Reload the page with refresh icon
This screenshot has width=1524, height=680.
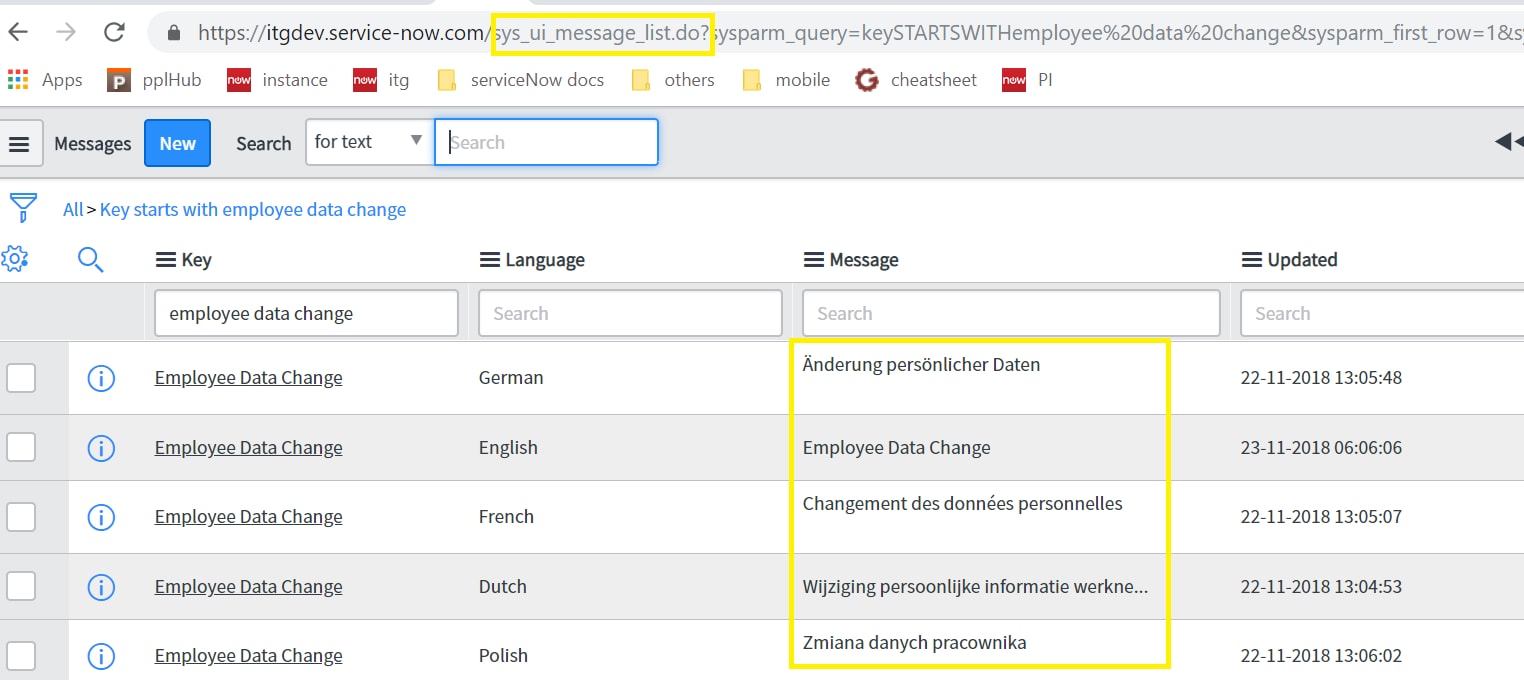coord(114,32)
